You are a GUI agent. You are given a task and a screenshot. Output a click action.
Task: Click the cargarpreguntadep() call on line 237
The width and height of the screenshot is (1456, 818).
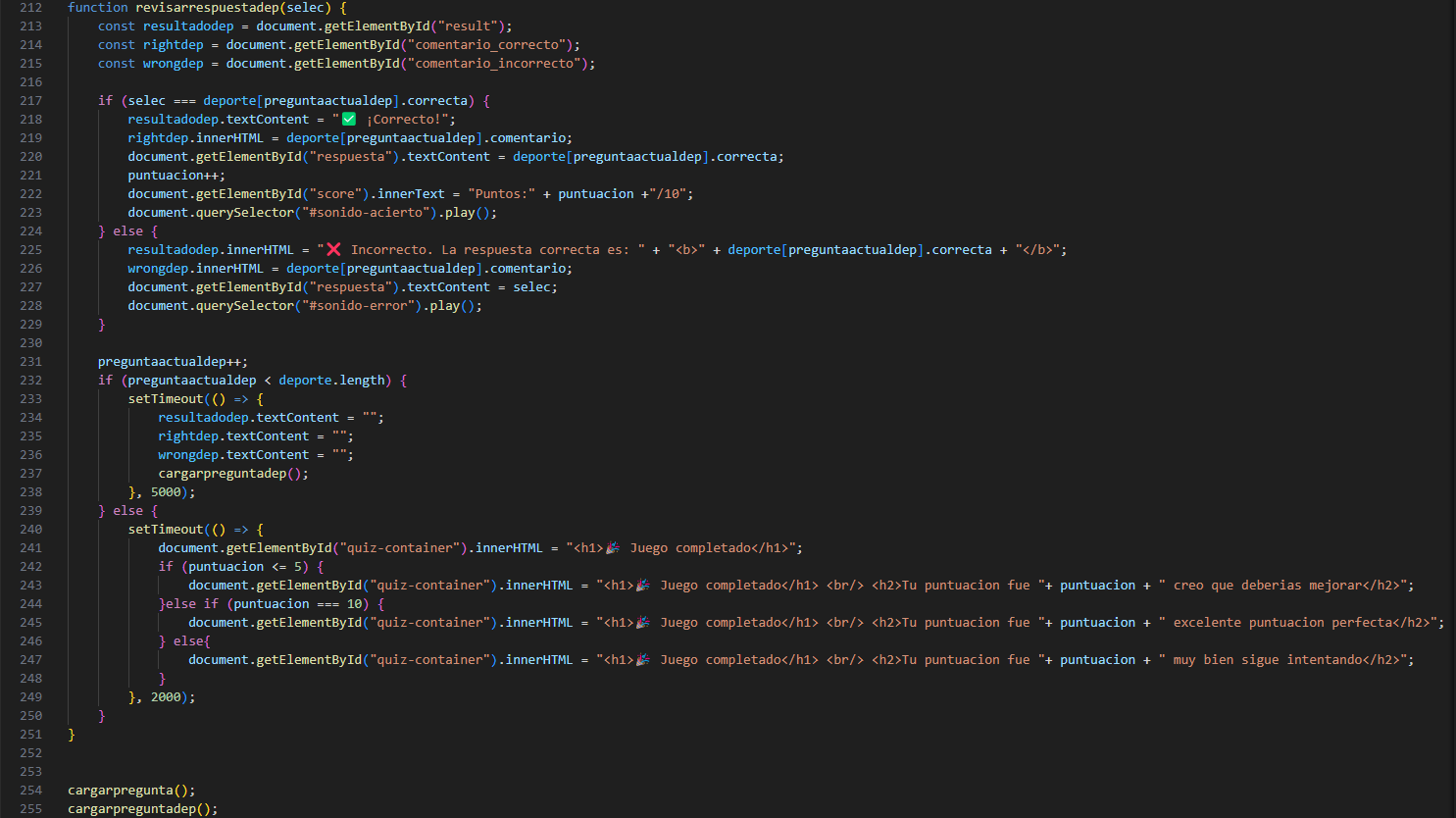[x=232, y=473]
